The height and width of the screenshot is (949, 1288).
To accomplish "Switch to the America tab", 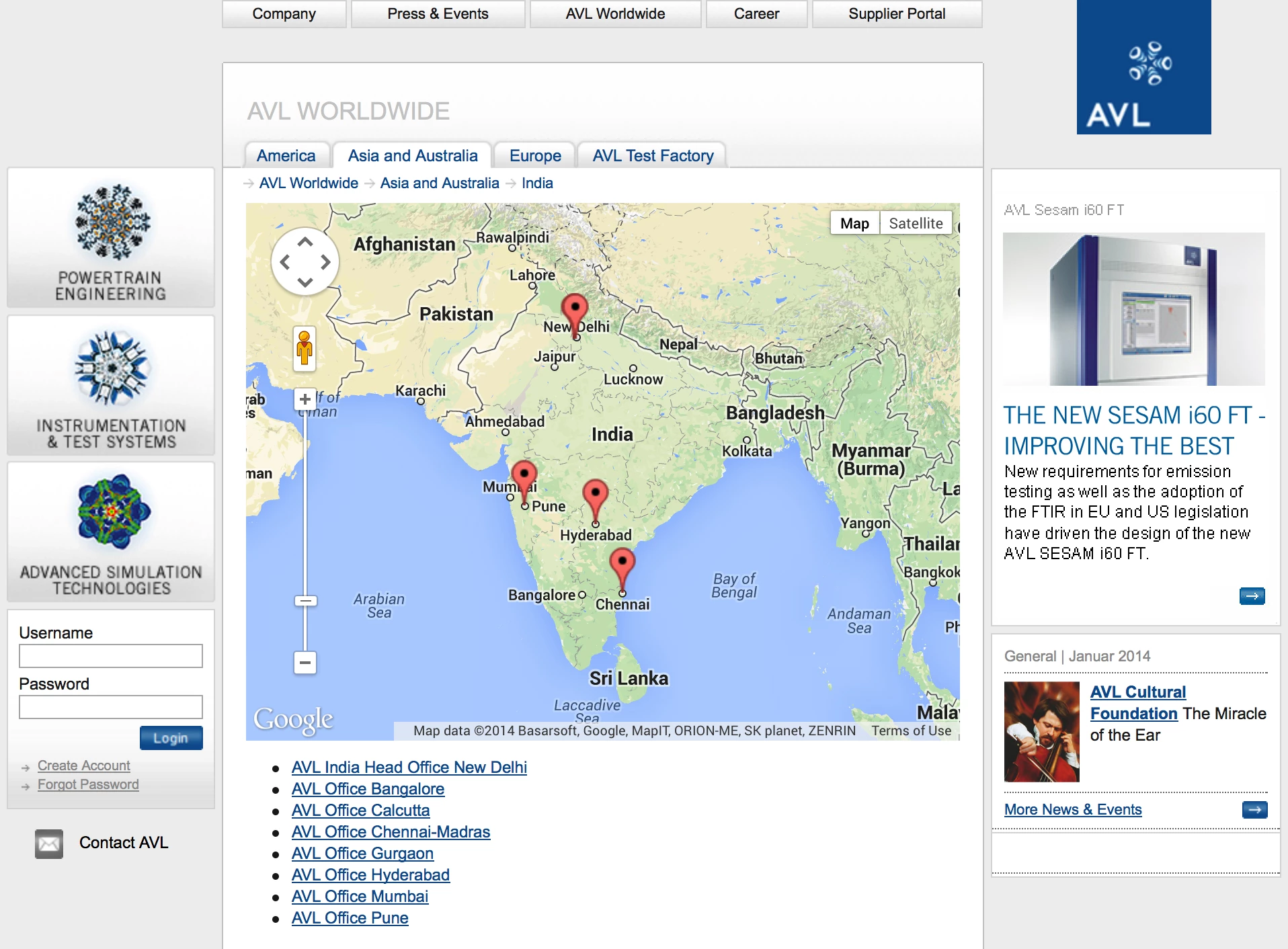I will [x=286, y=155].
